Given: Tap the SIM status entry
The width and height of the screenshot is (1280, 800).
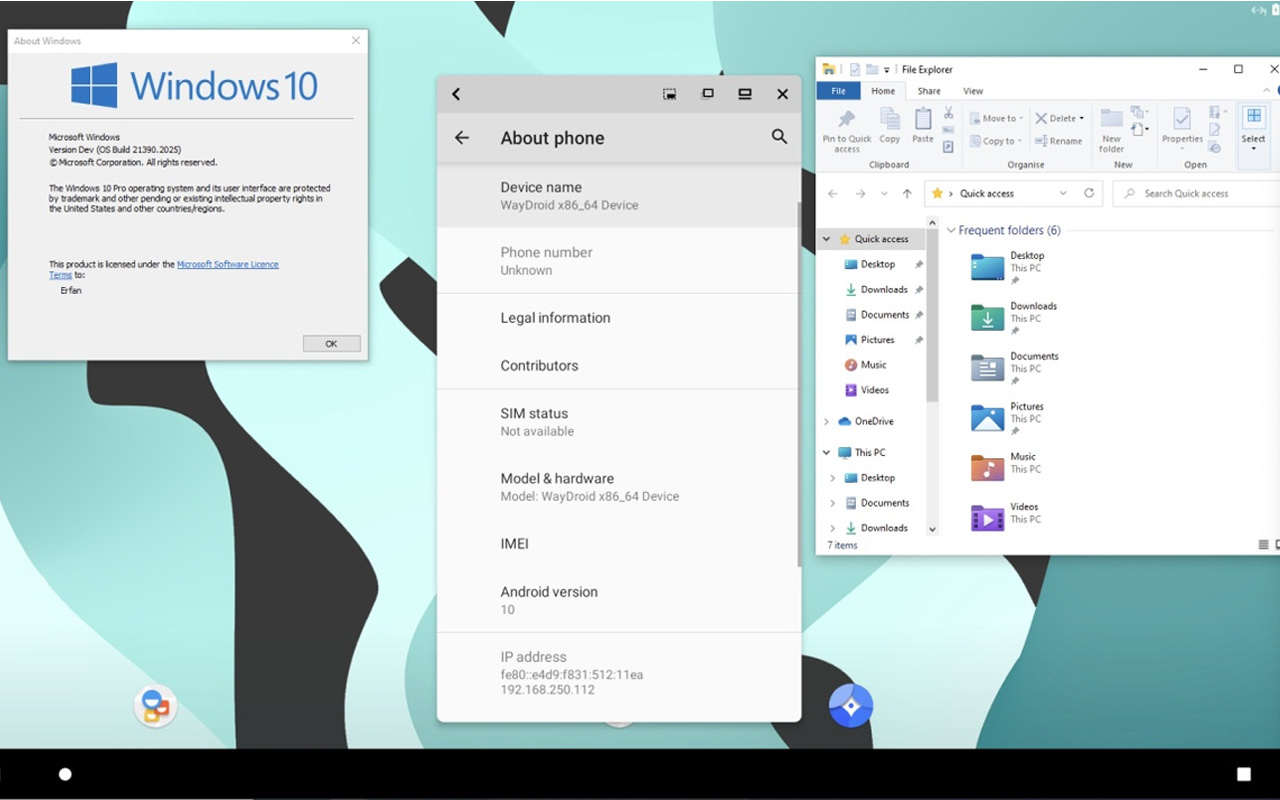Looking at the screenshot, I should coord(618,422).
